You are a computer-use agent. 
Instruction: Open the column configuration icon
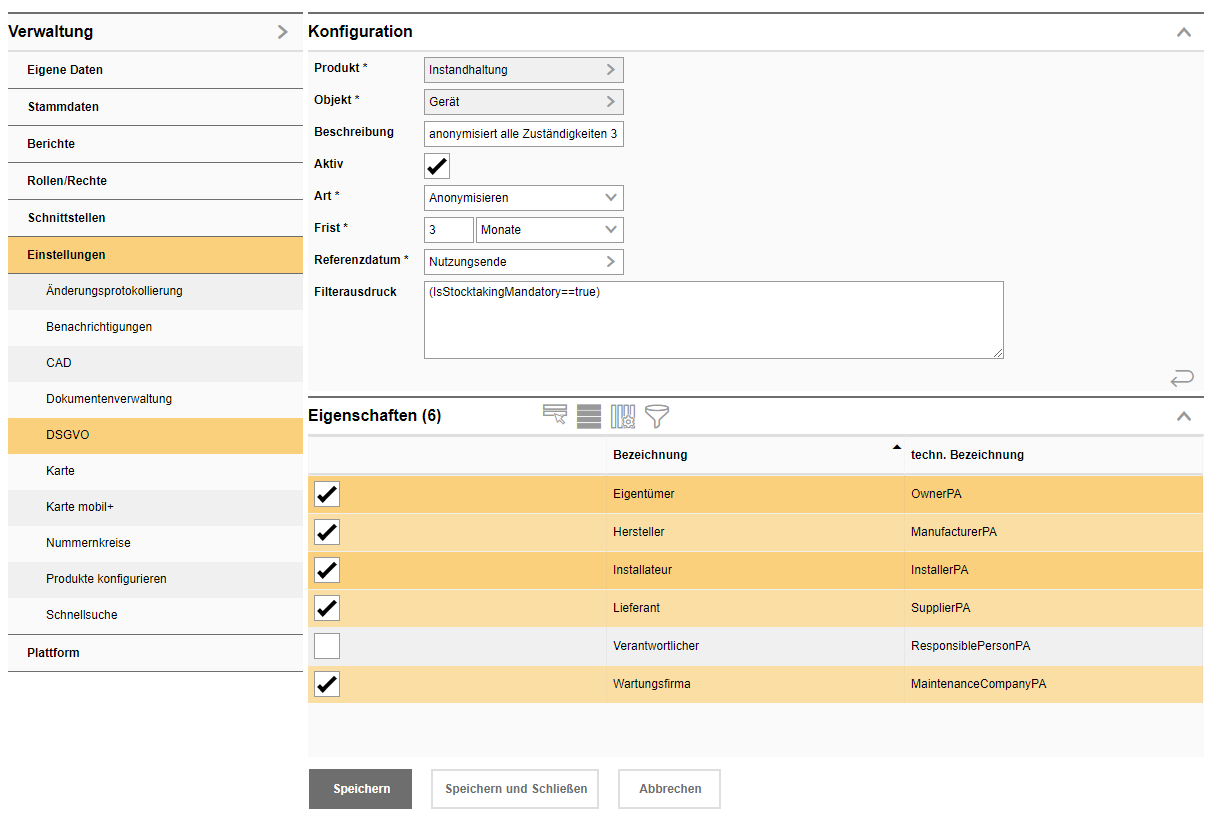[x=623, y=416]
